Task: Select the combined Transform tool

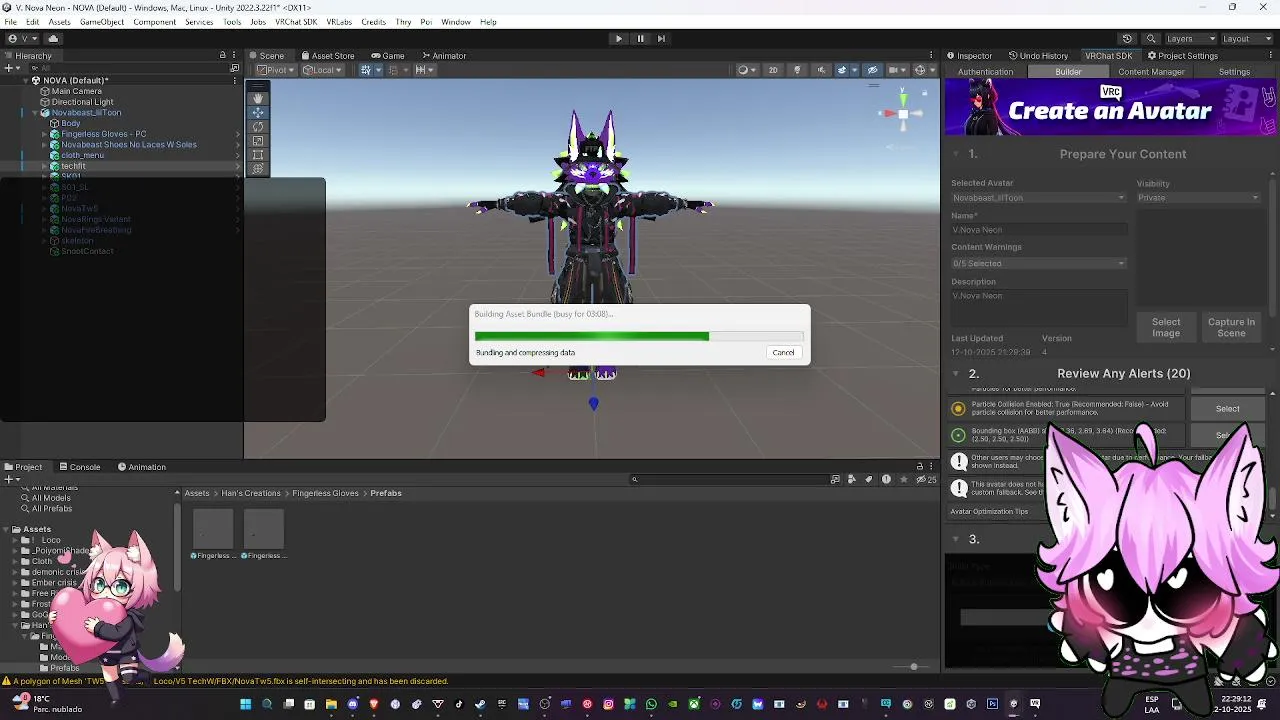Action: [258, 168]
